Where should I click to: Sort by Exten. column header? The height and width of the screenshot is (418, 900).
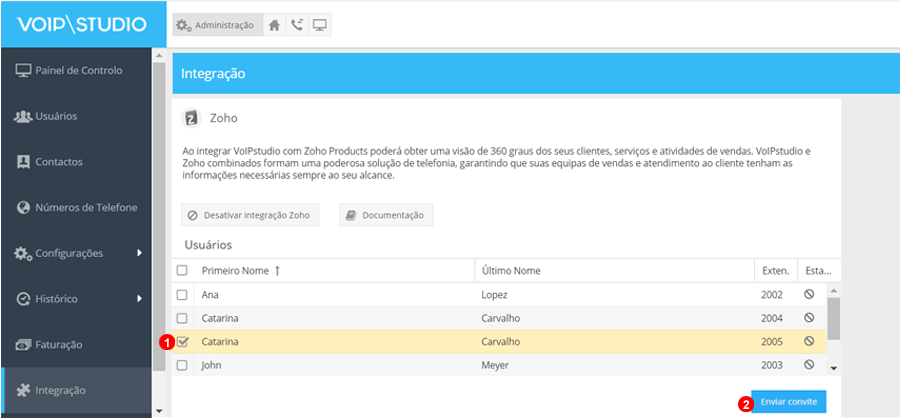[x=776, y=270]
